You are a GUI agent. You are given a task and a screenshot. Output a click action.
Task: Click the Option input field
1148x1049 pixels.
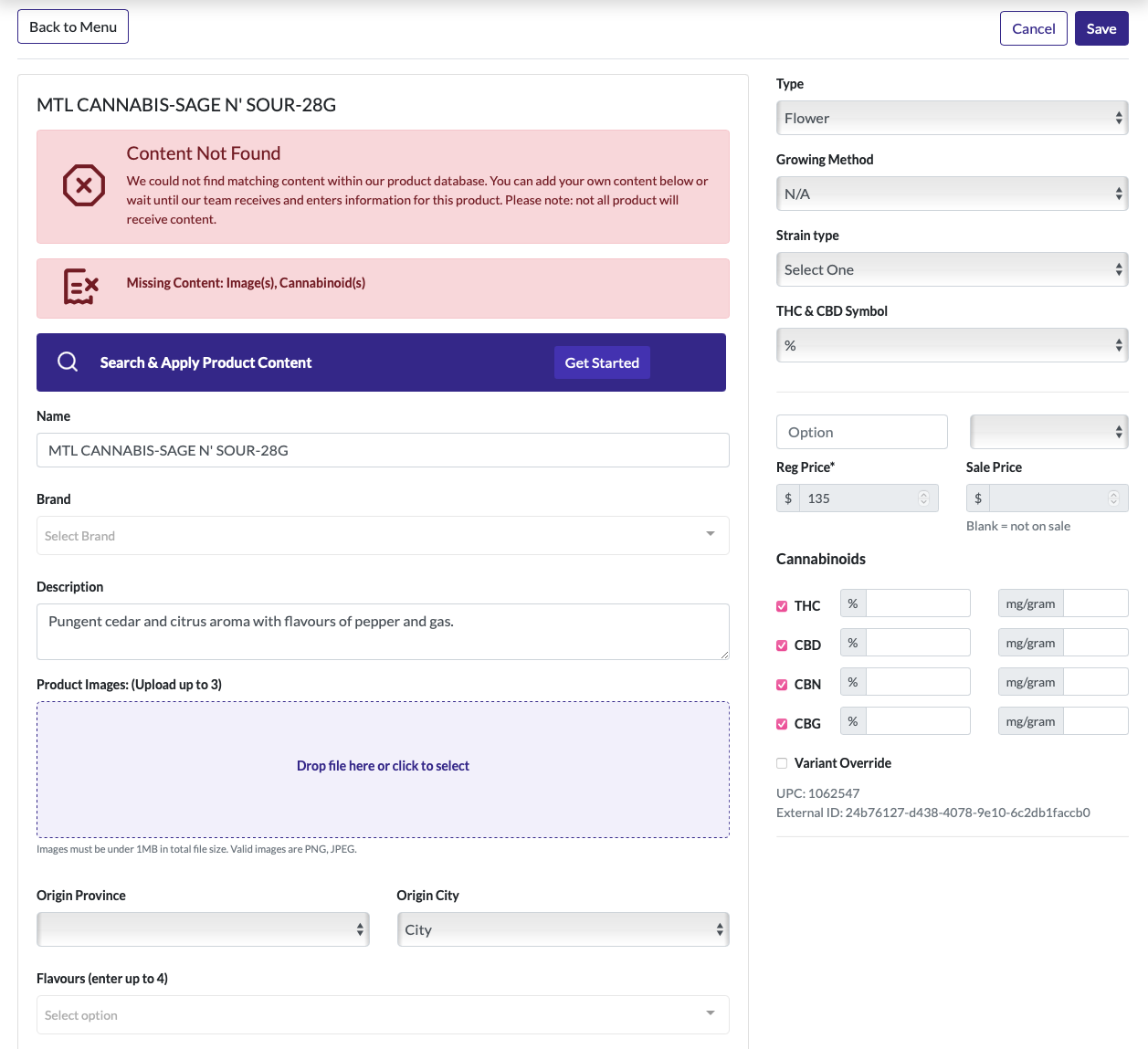(x=862, y=432)
